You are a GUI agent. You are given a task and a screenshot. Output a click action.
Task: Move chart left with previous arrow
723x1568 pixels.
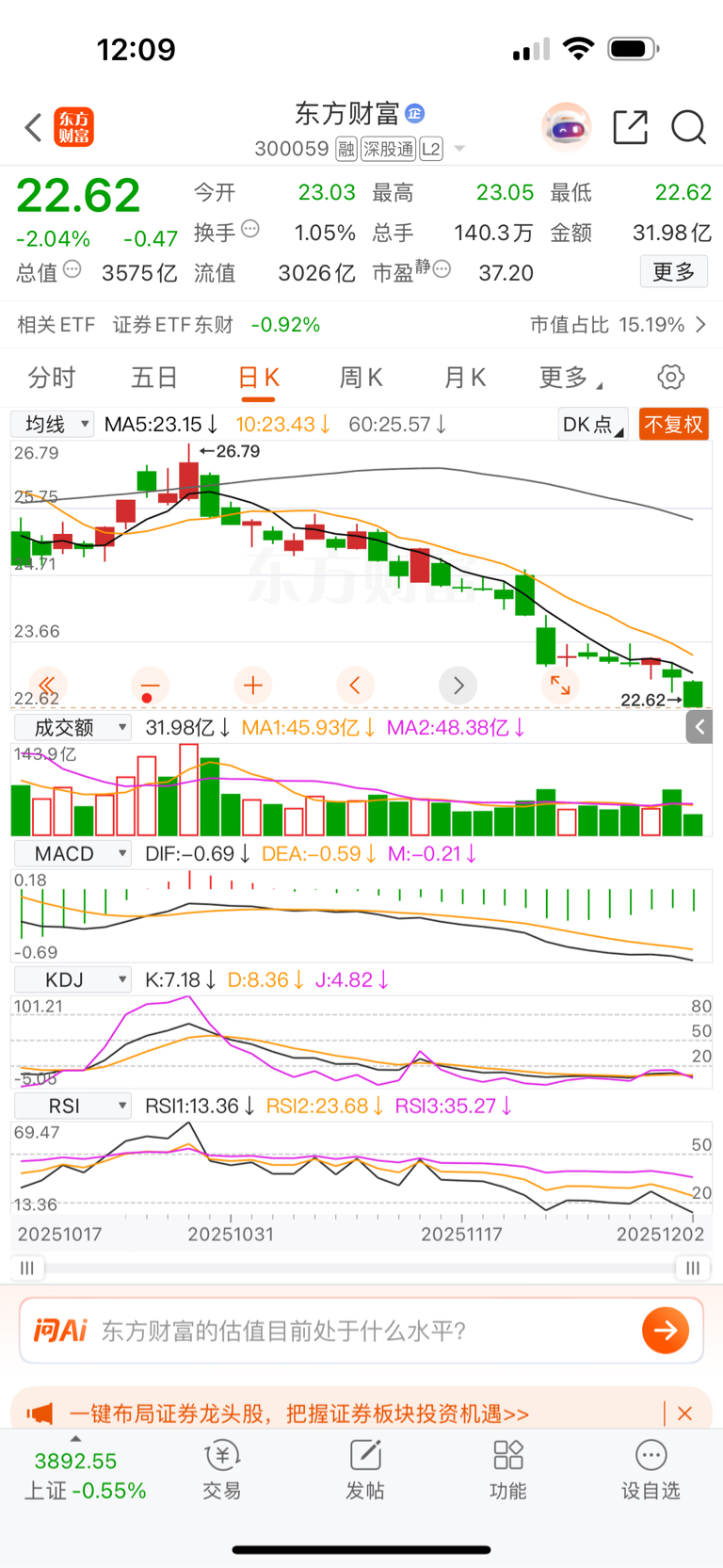point(355,686)
